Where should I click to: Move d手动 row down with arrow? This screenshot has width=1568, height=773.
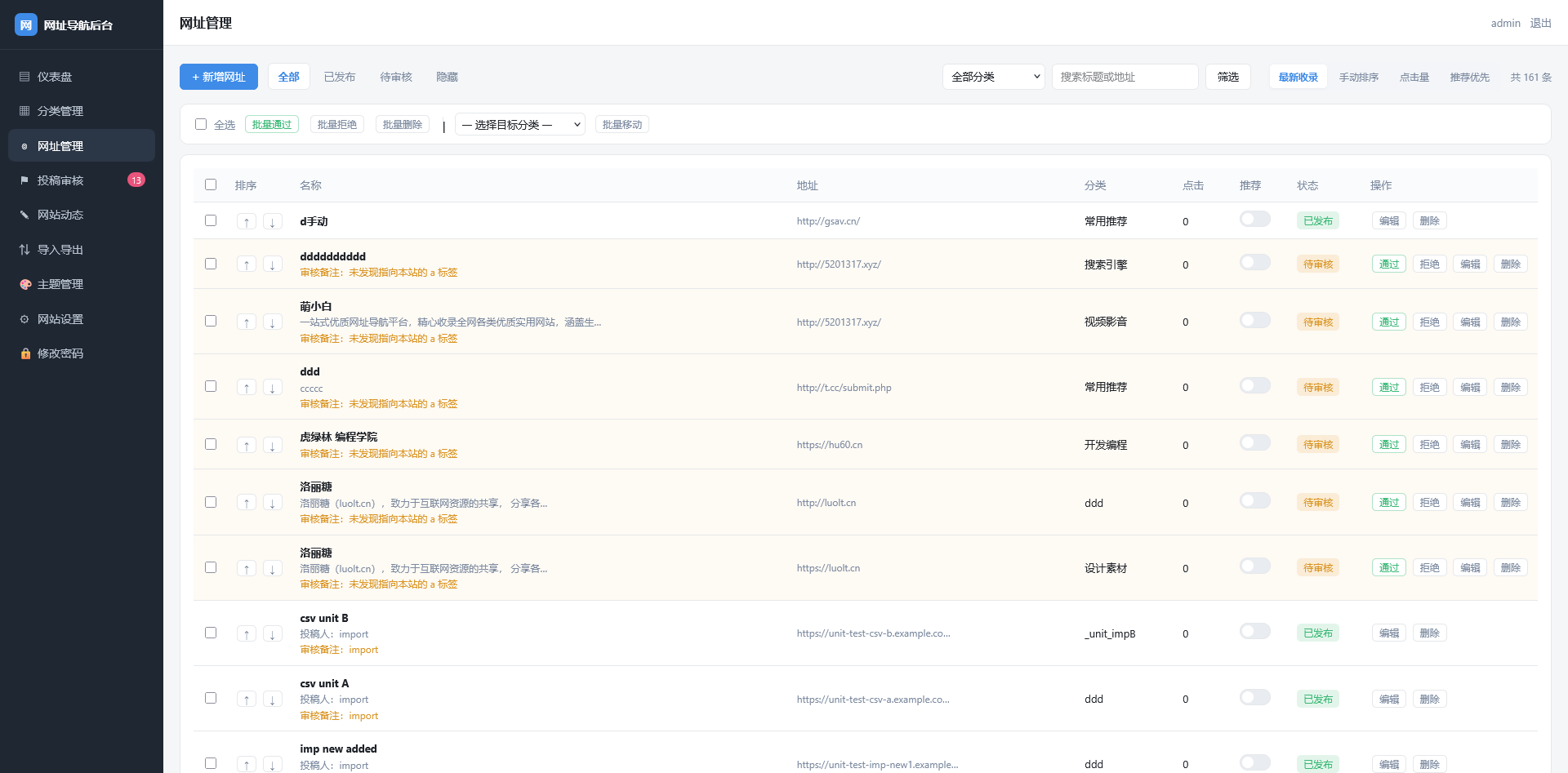point(273,221)
